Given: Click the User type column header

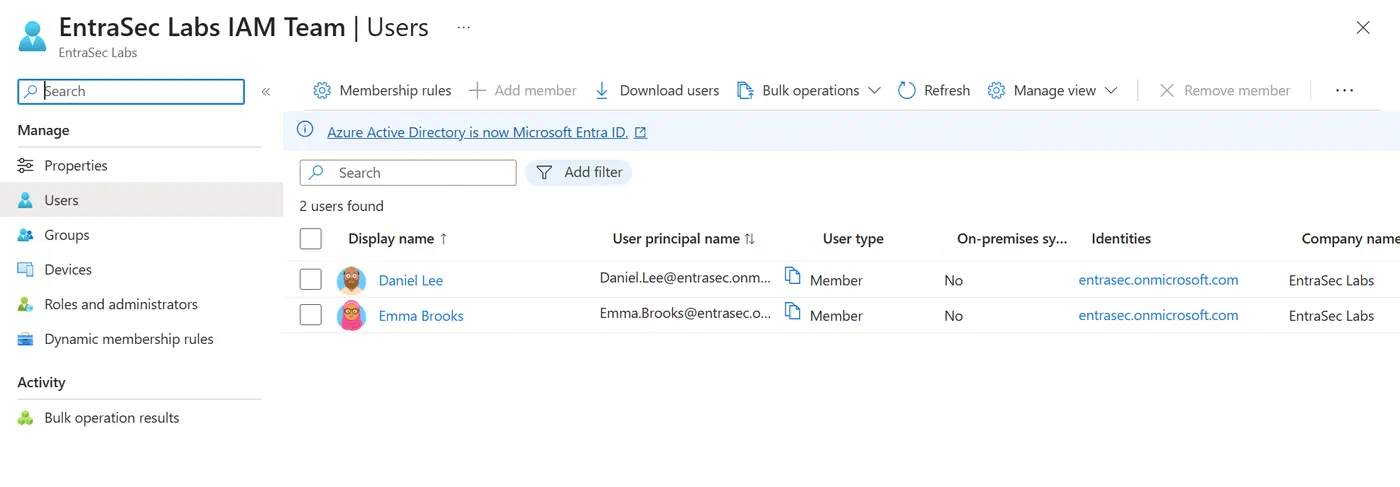Looking at the screenshot, I should [853, 239].
